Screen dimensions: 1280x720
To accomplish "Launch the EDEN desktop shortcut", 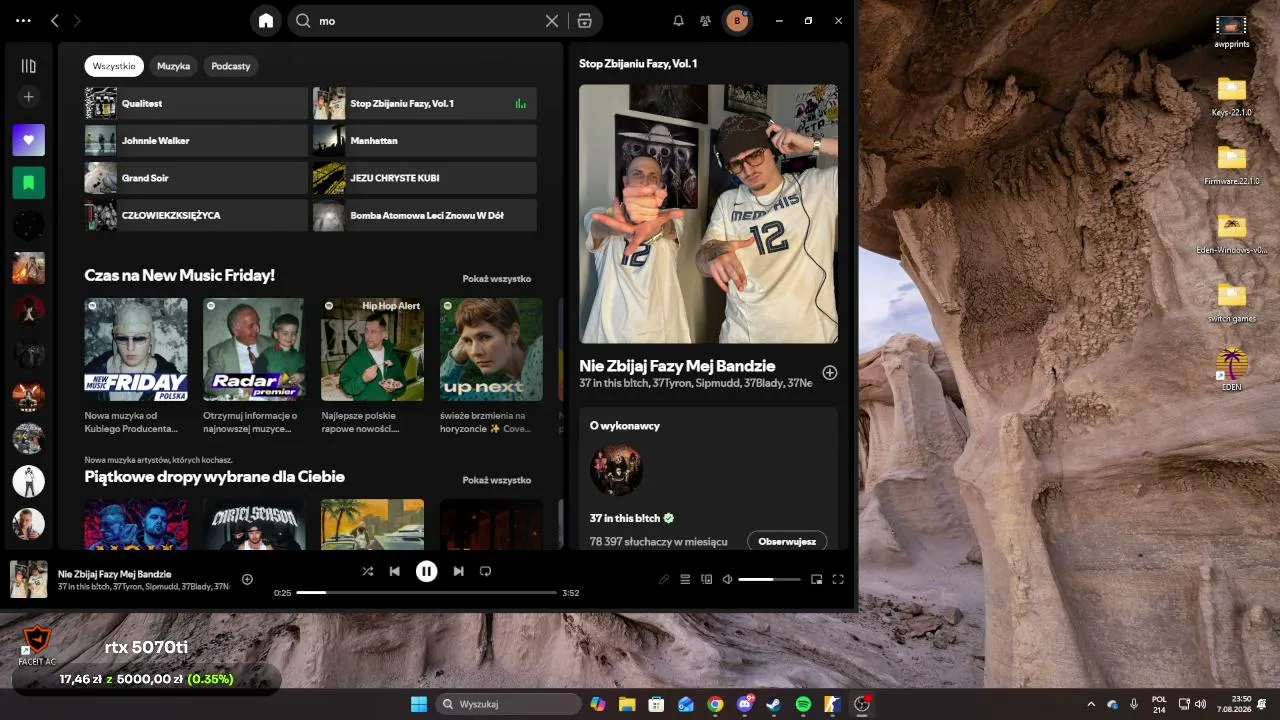I will (x=1232, y=370).
